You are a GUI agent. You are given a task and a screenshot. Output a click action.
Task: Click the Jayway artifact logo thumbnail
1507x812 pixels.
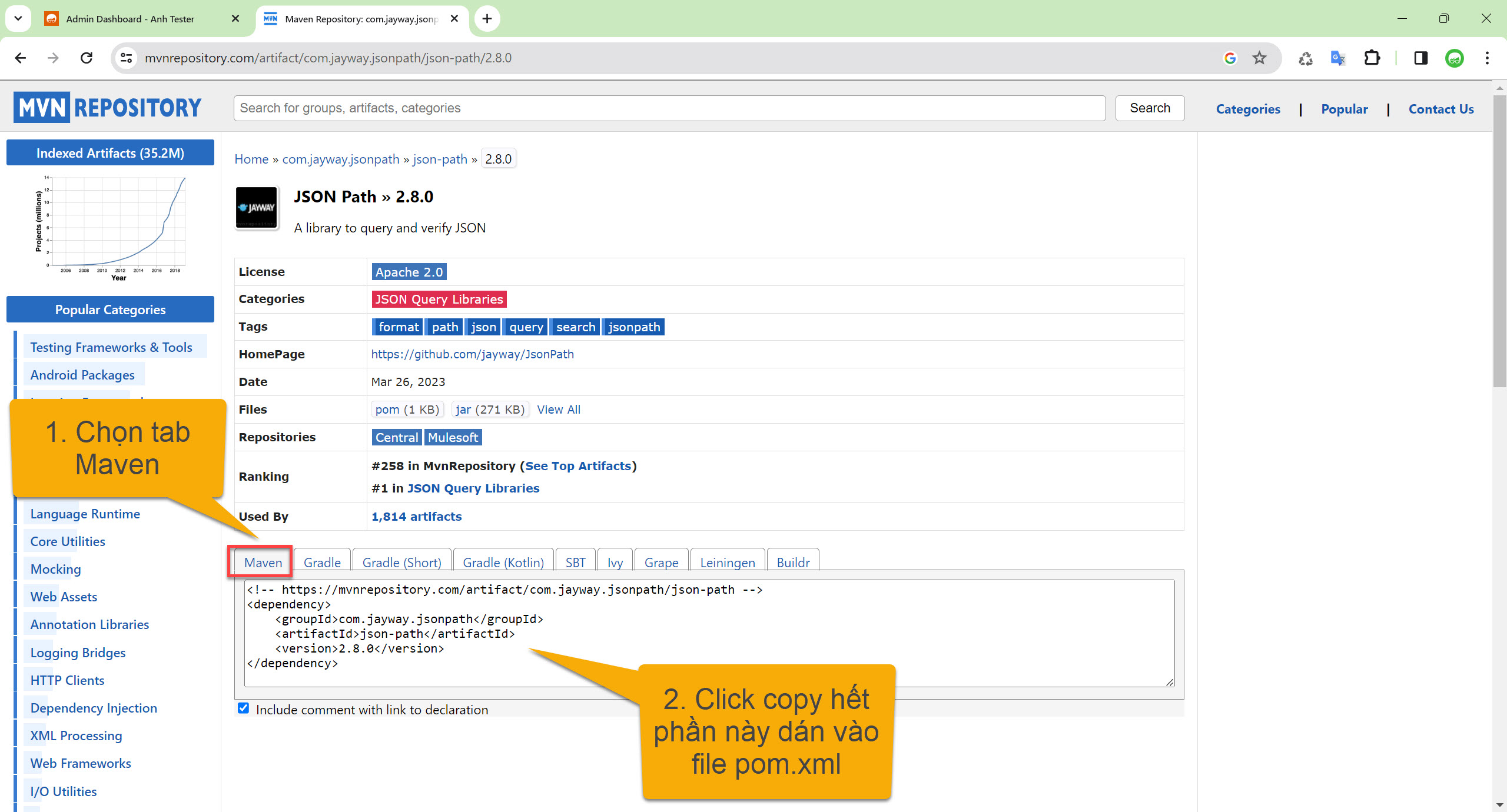(x=257, y=208)
